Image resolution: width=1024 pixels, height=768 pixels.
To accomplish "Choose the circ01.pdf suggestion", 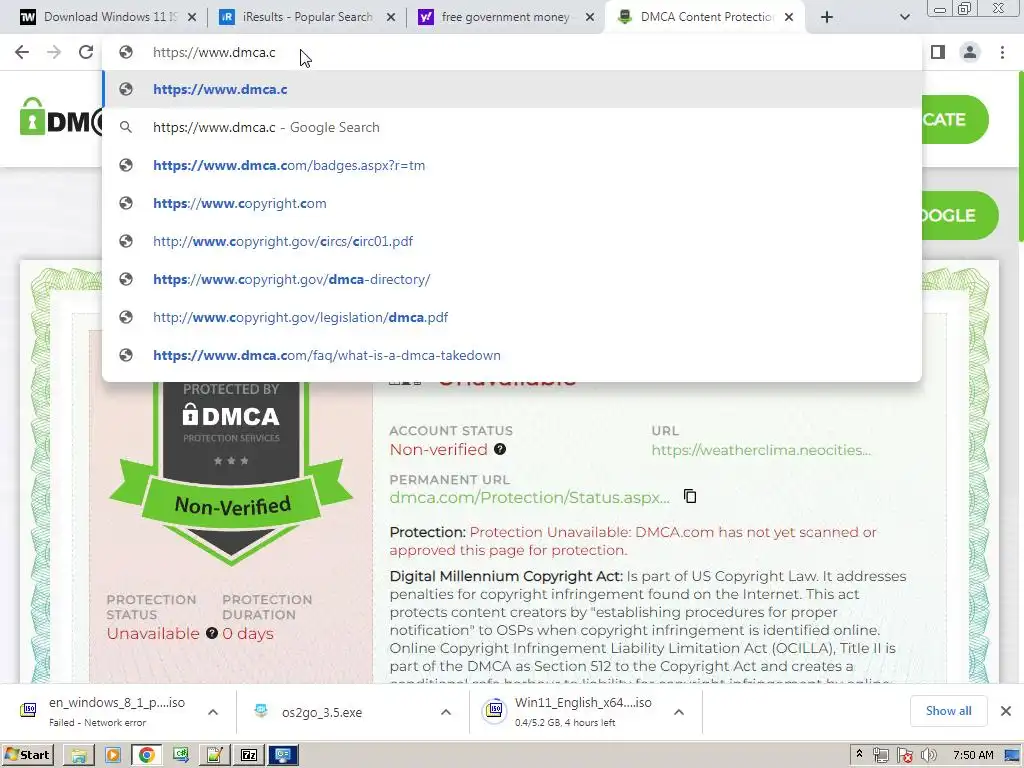I will click(512, 241).
